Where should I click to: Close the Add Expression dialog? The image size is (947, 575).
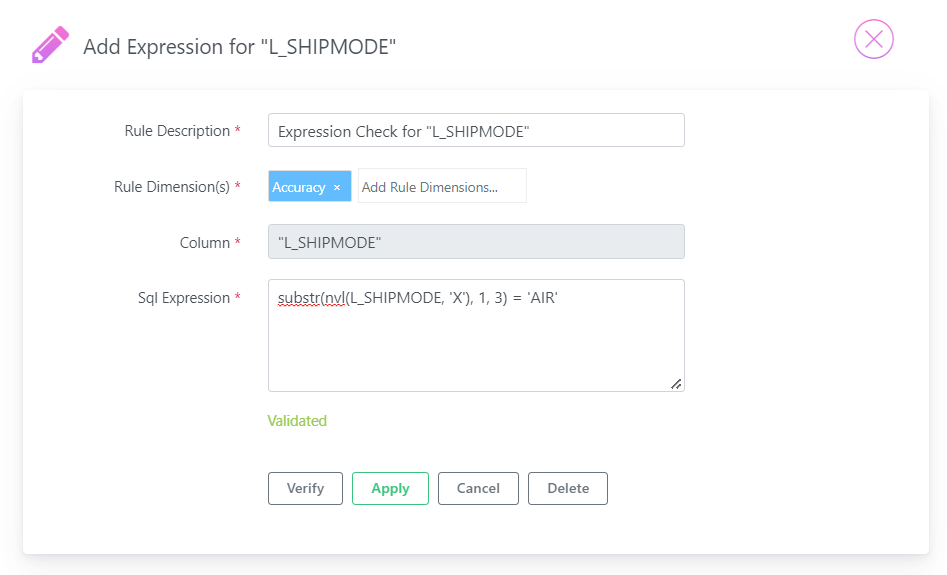click(x=873, y=39)
